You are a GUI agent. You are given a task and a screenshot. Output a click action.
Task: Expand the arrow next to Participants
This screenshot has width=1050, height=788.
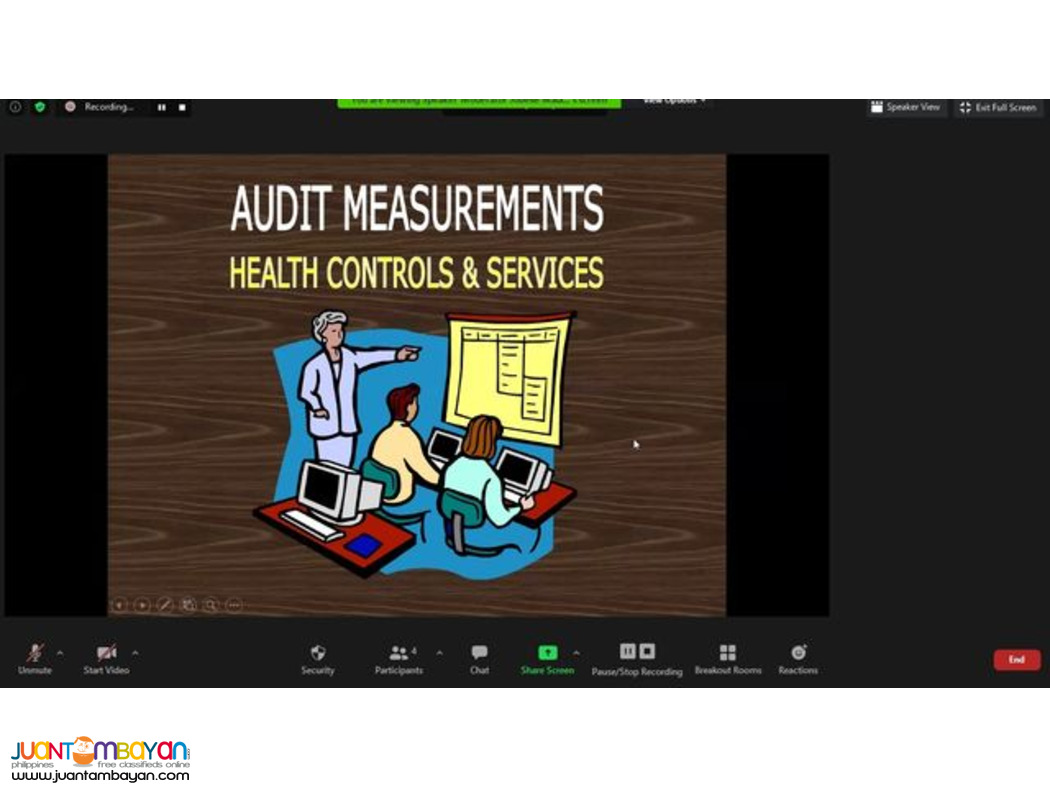439,653
